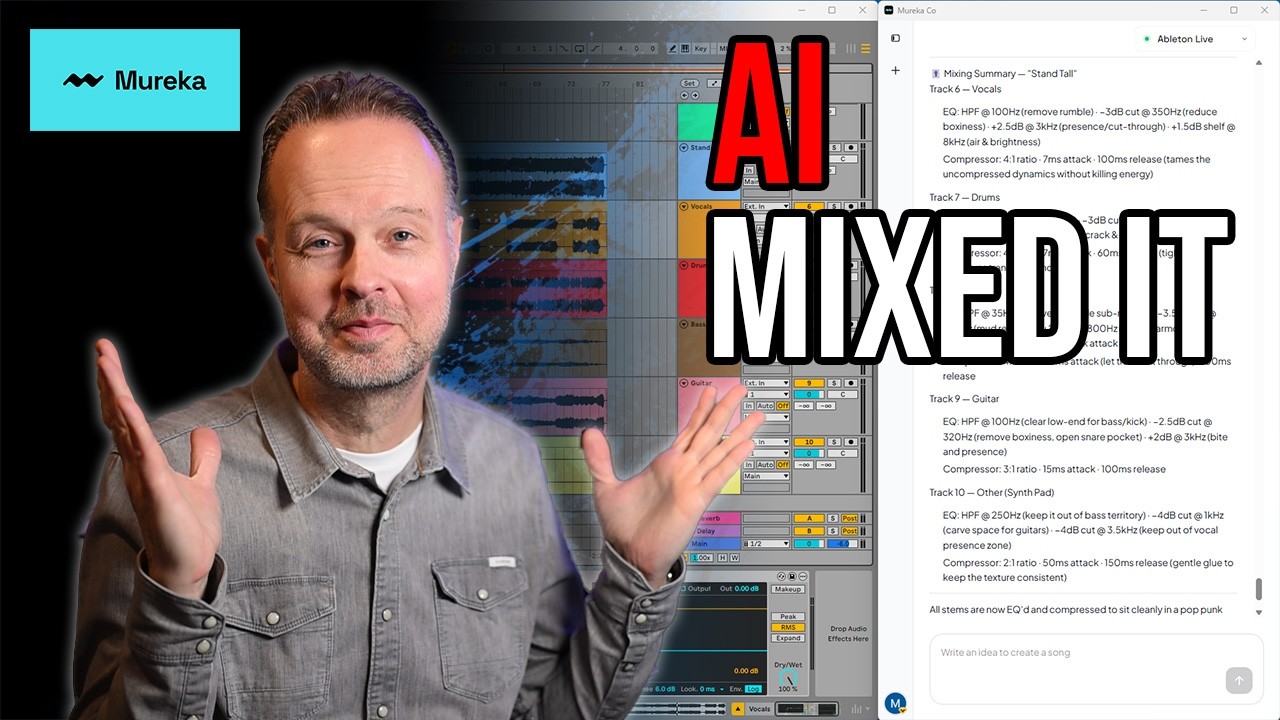This screenshot has width=1280, height=720.
Task: Click bars icon at Ableton bottom right
Action: click(857, 709)
